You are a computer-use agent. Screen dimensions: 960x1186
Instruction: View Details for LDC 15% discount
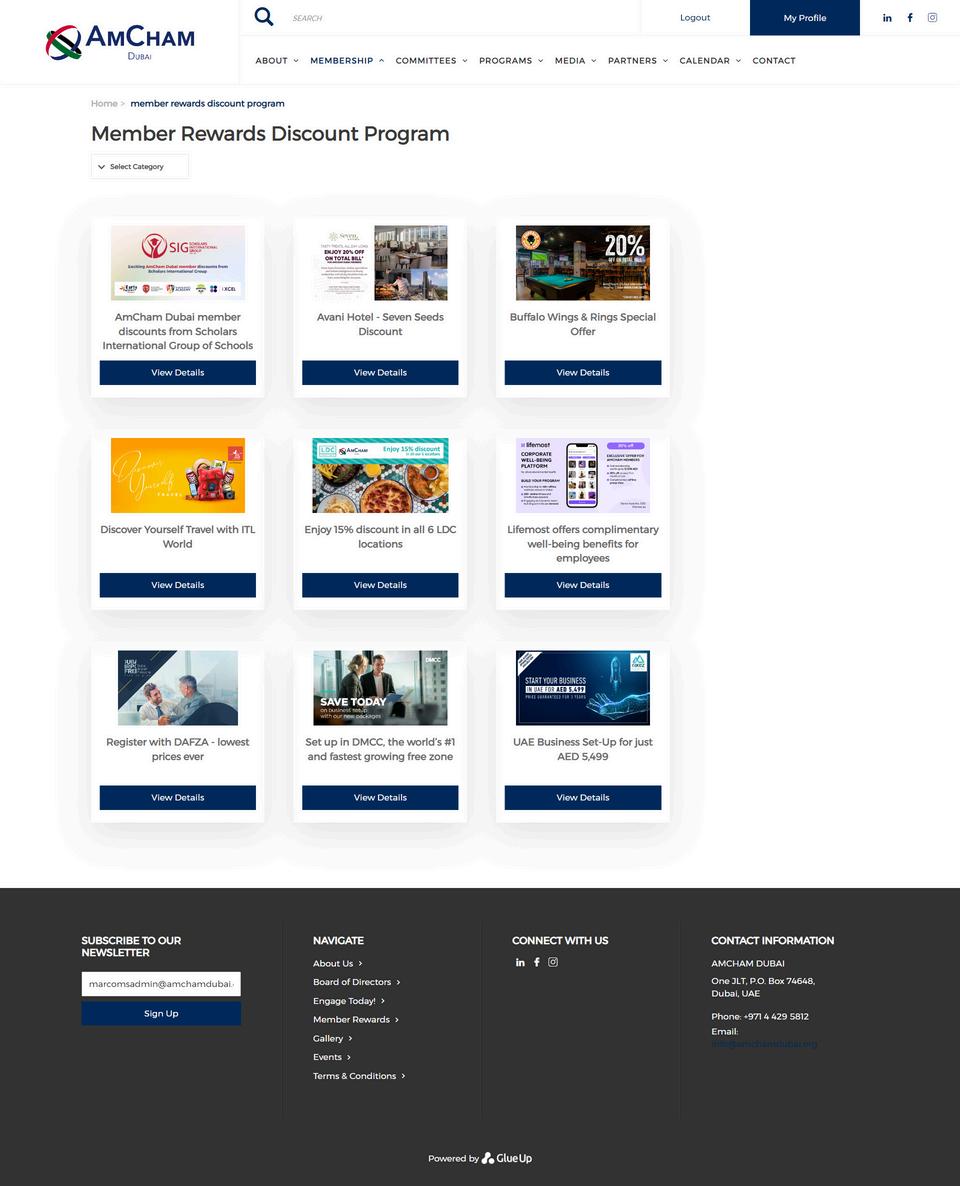point(381,585)
